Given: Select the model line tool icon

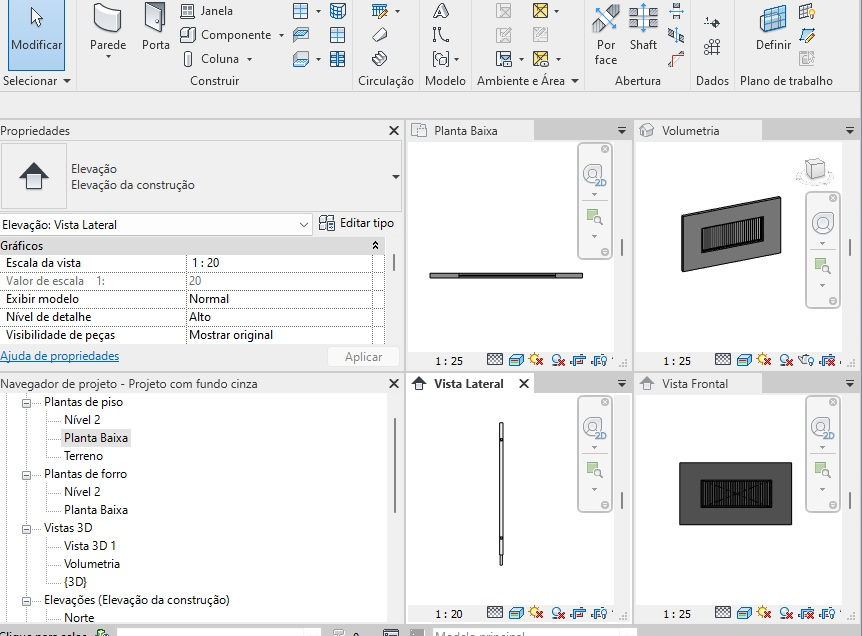Looking at the screenshot, I should (x=441, y=35).
